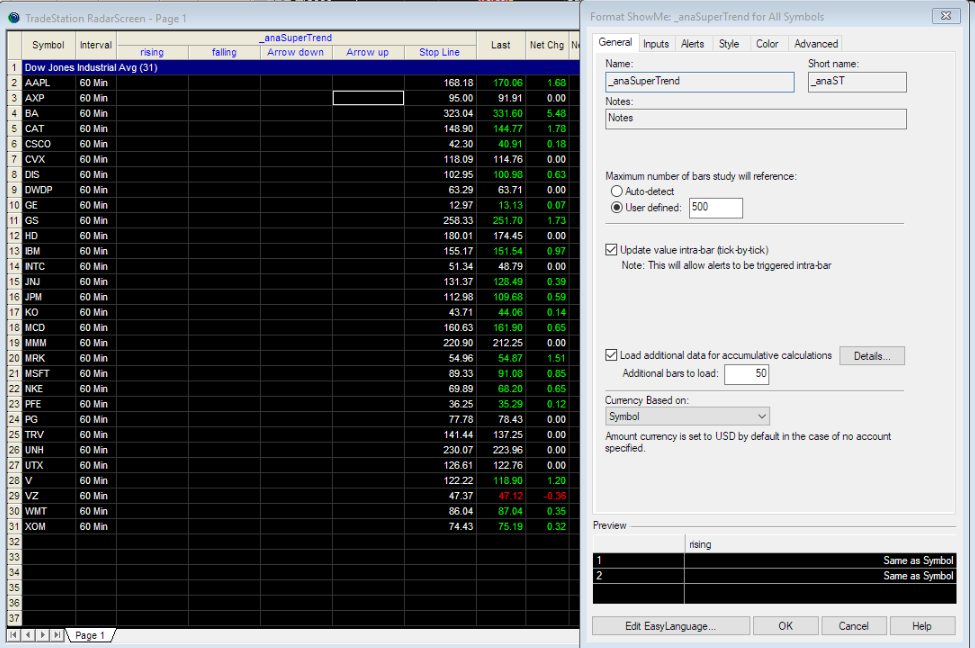Open the Currency Based on dropdown
Screen dimensions: 975x648
coord(687,417)
